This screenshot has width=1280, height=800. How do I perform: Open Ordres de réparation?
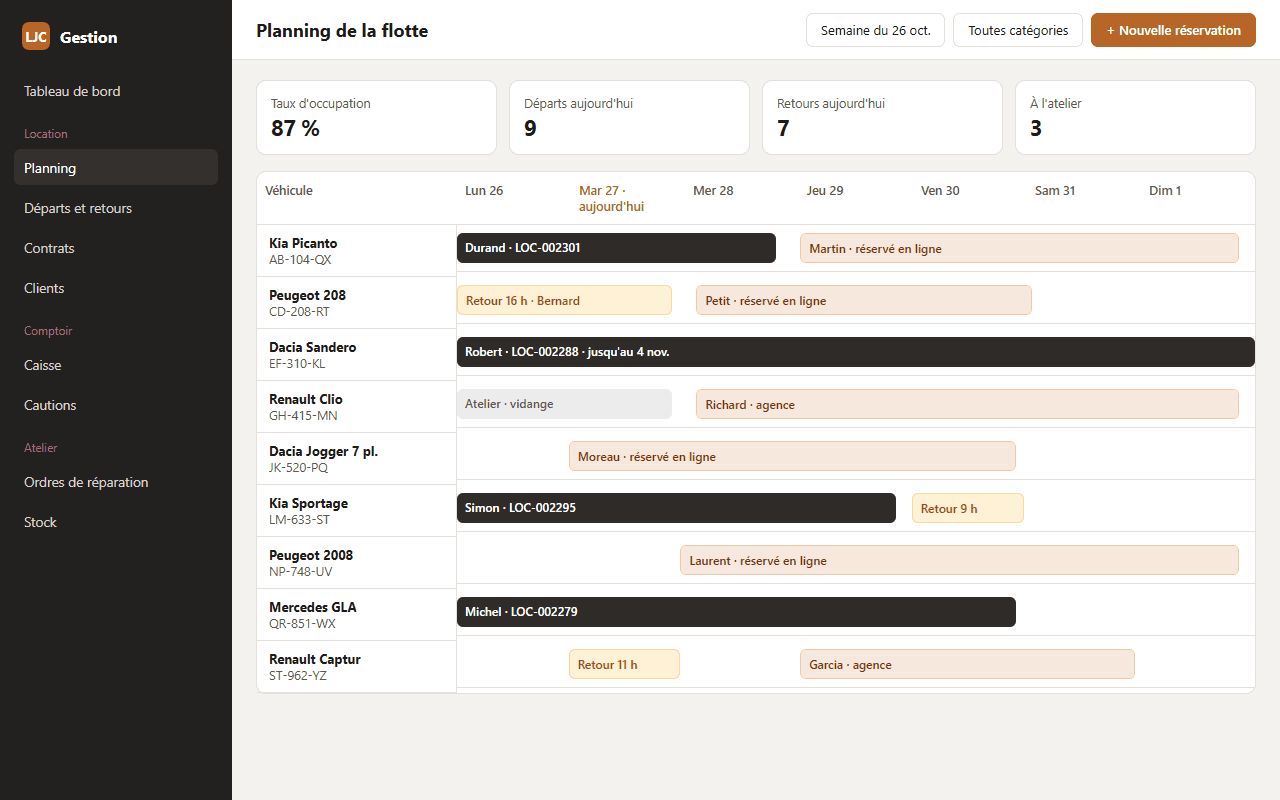(x=116, y=482)
